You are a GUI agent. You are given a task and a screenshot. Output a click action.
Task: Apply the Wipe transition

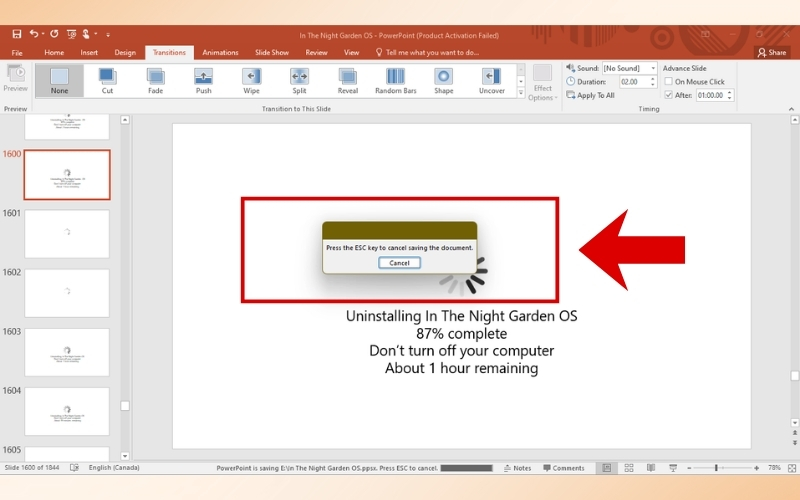point(251,81)
